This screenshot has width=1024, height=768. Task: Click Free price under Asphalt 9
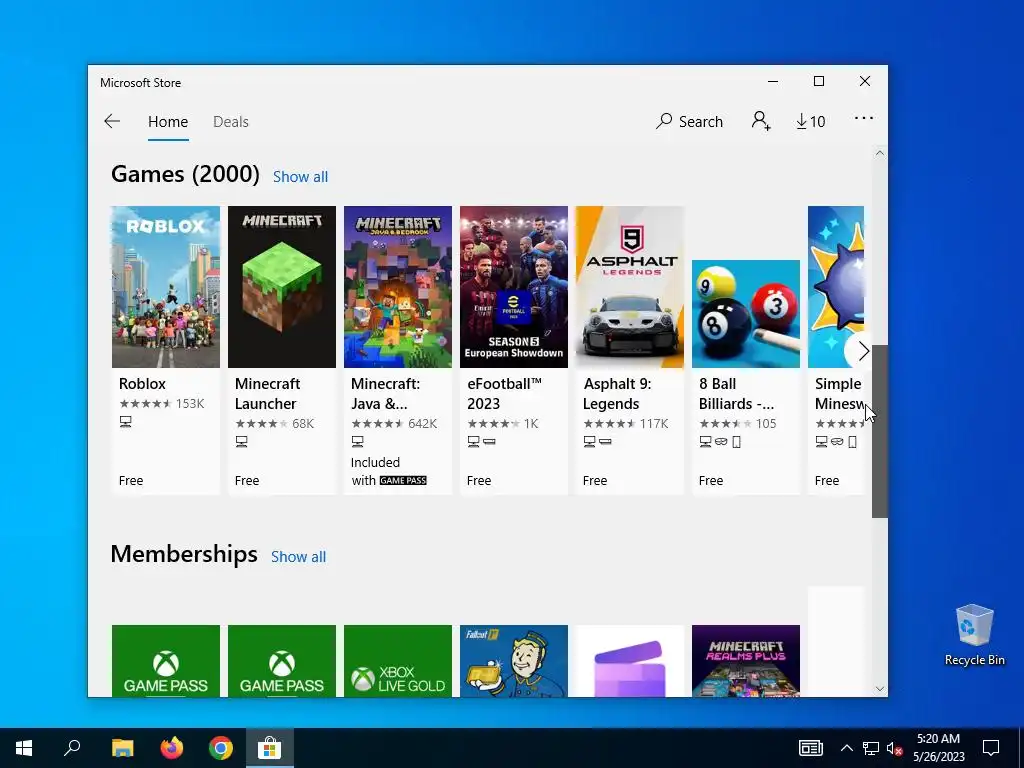point(595,481)
